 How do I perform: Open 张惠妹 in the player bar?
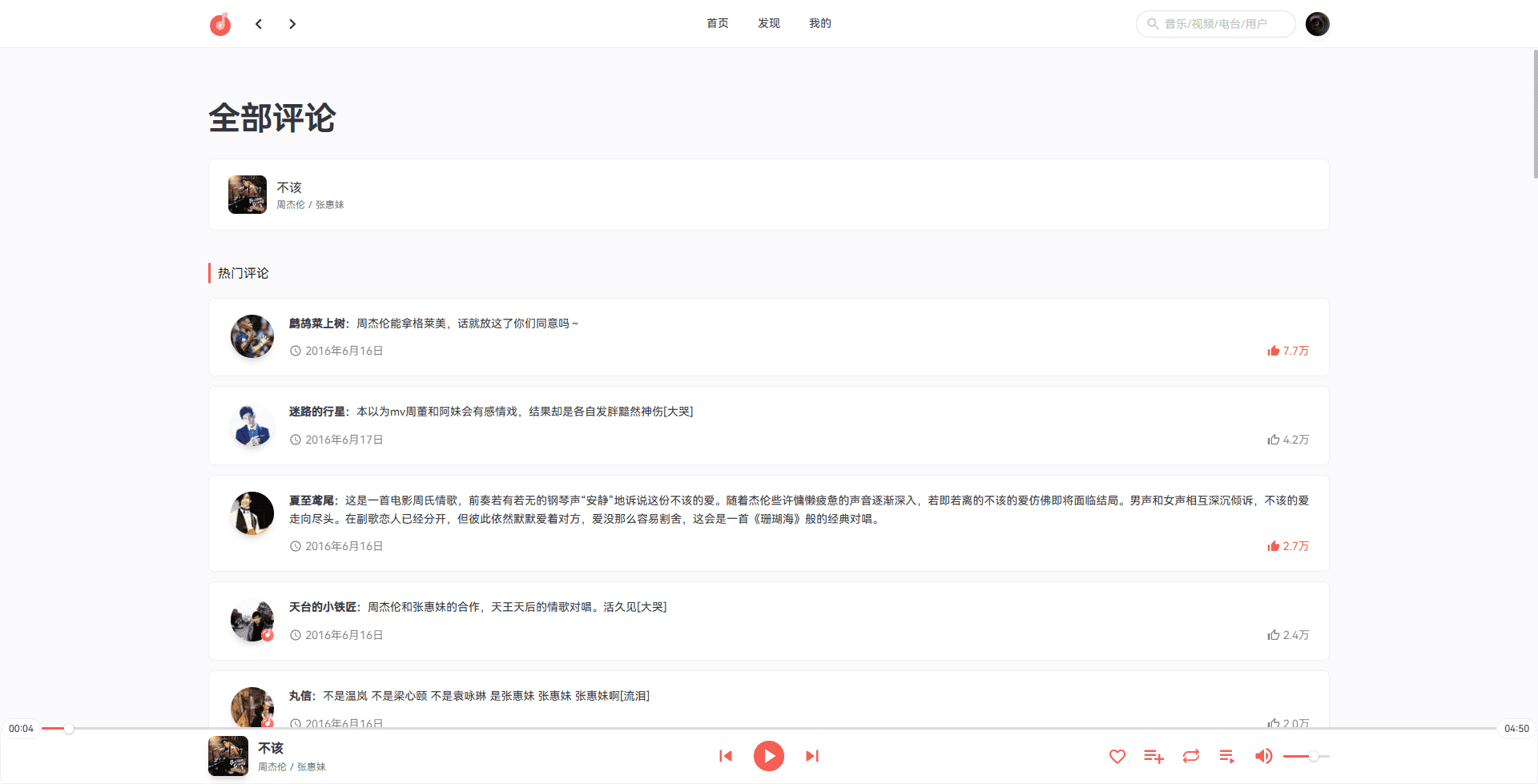point(312,767)
